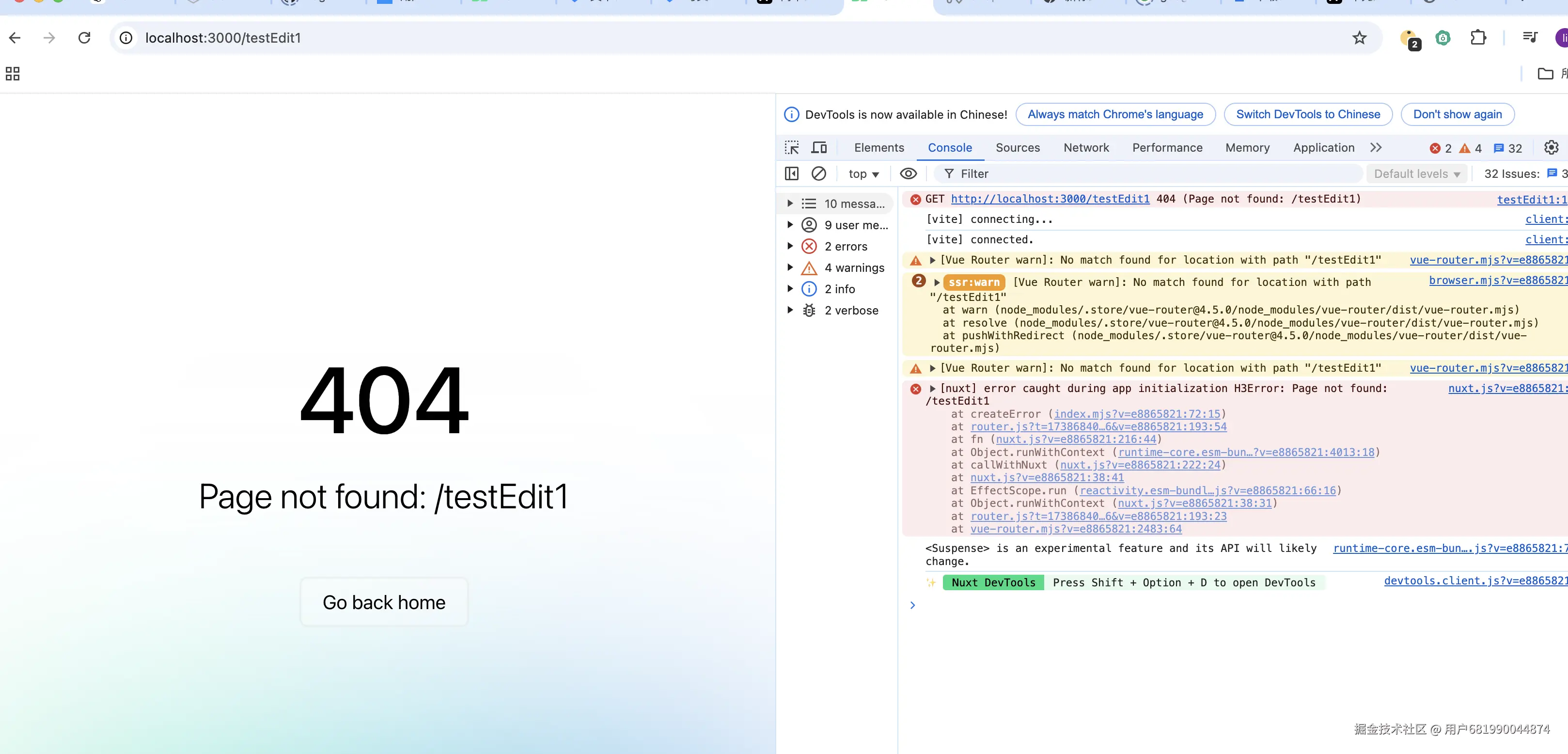
Task: Open DevTools settings gear
Action: pos(1551,148)
